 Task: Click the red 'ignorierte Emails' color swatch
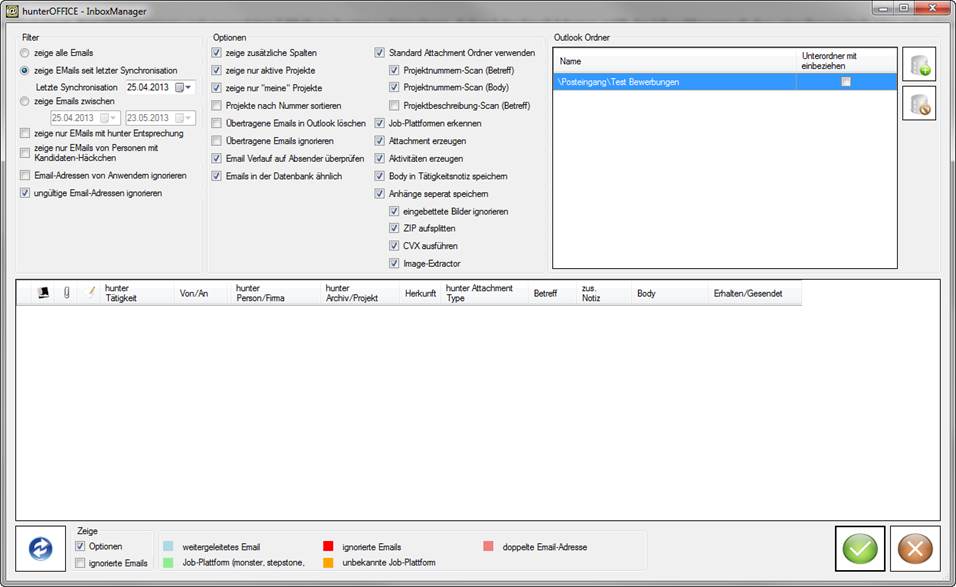[x=327, y=547]
